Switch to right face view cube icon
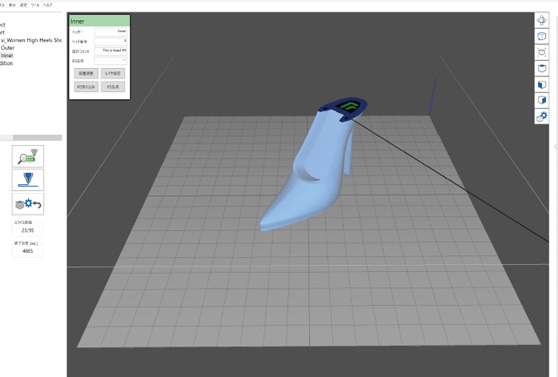Screen dimensions: 558x377 pyautogui.click(x=541, y=100)
